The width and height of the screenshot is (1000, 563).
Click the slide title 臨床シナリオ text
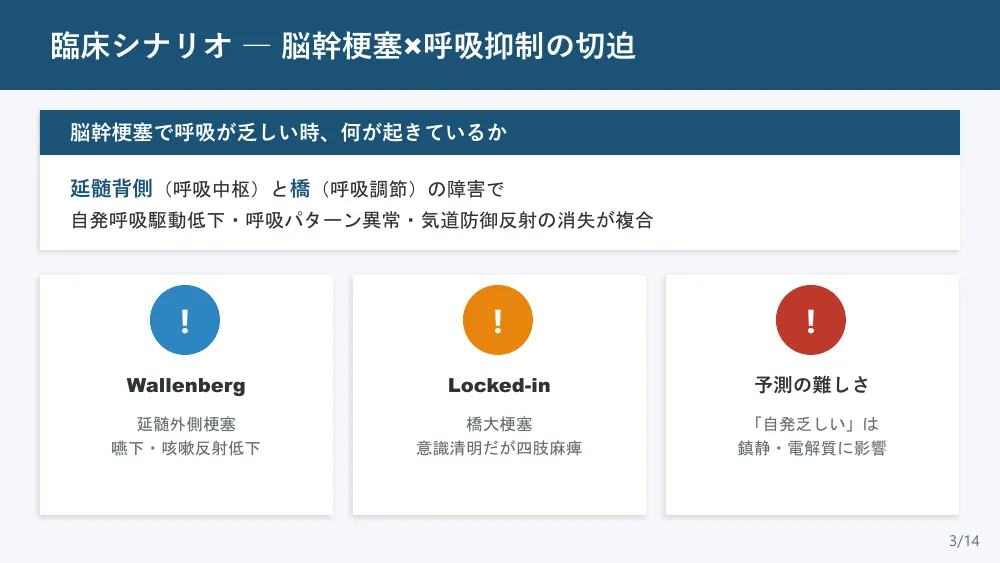point(141,46)
